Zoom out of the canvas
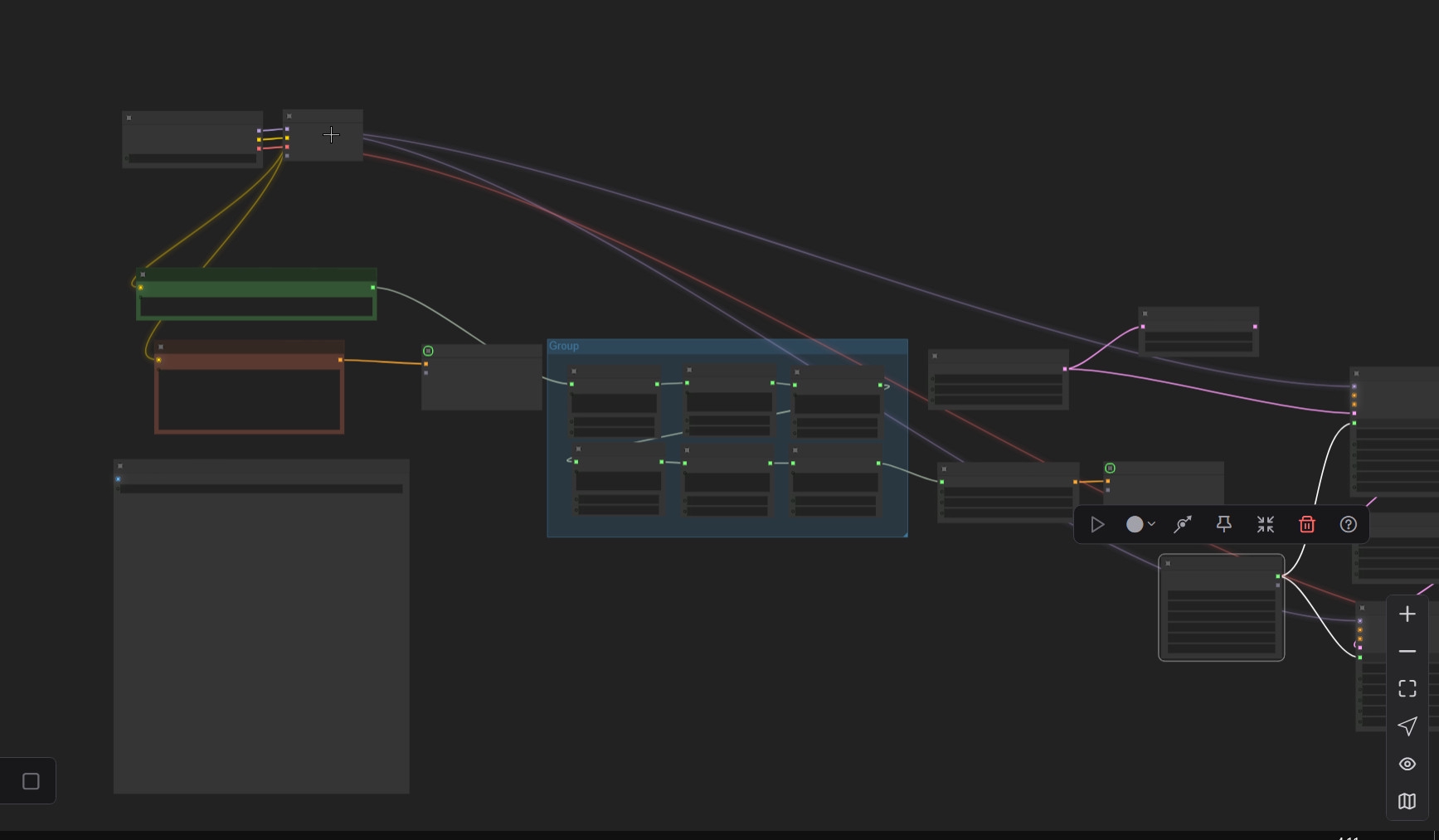1439x840 pixels. (x=1407, y=652)
